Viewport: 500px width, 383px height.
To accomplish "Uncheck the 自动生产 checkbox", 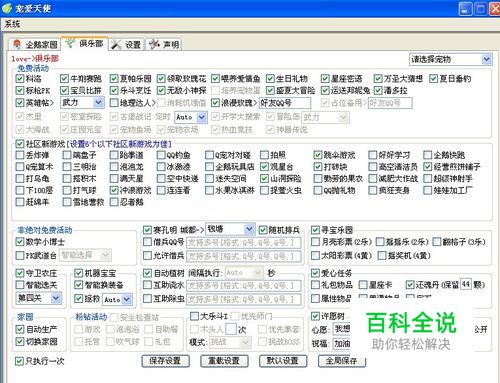I will coord(20,329).
